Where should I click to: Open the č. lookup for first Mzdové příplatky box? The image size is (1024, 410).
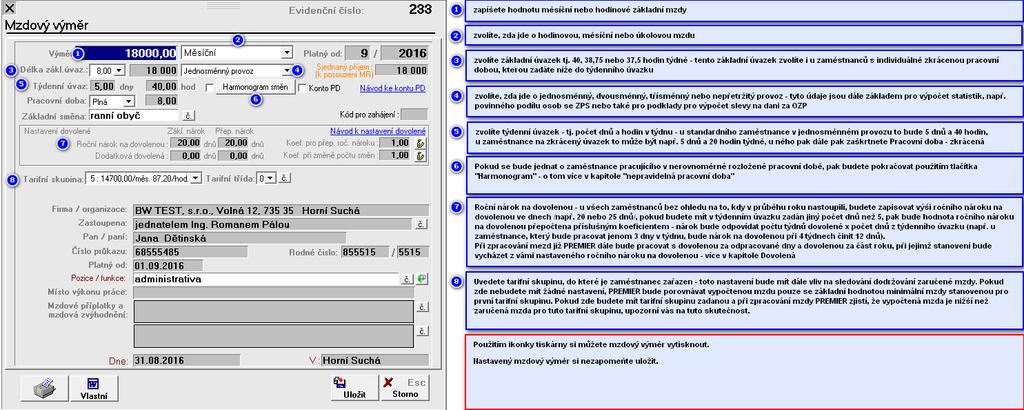tap(423, 307)
